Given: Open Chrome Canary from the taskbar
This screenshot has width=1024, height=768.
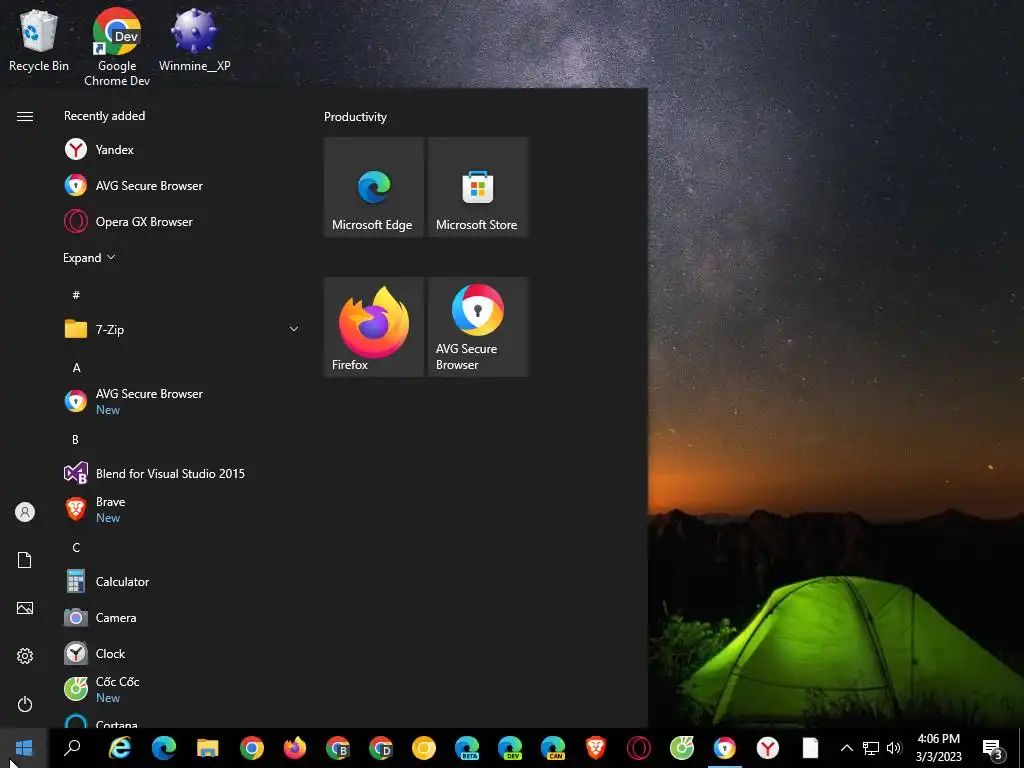Looking at the screenshot, I should [x=424, y=748].
